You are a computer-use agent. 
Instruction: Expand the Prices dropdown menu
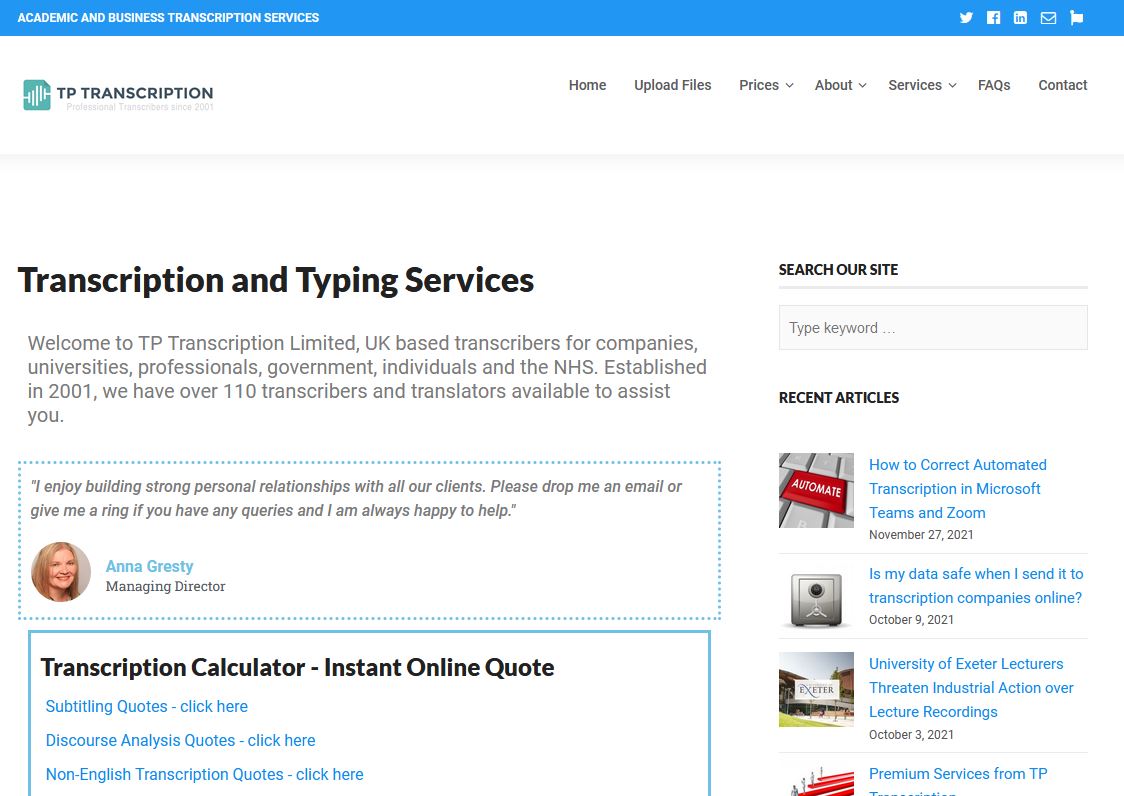(x=766, y=85)
